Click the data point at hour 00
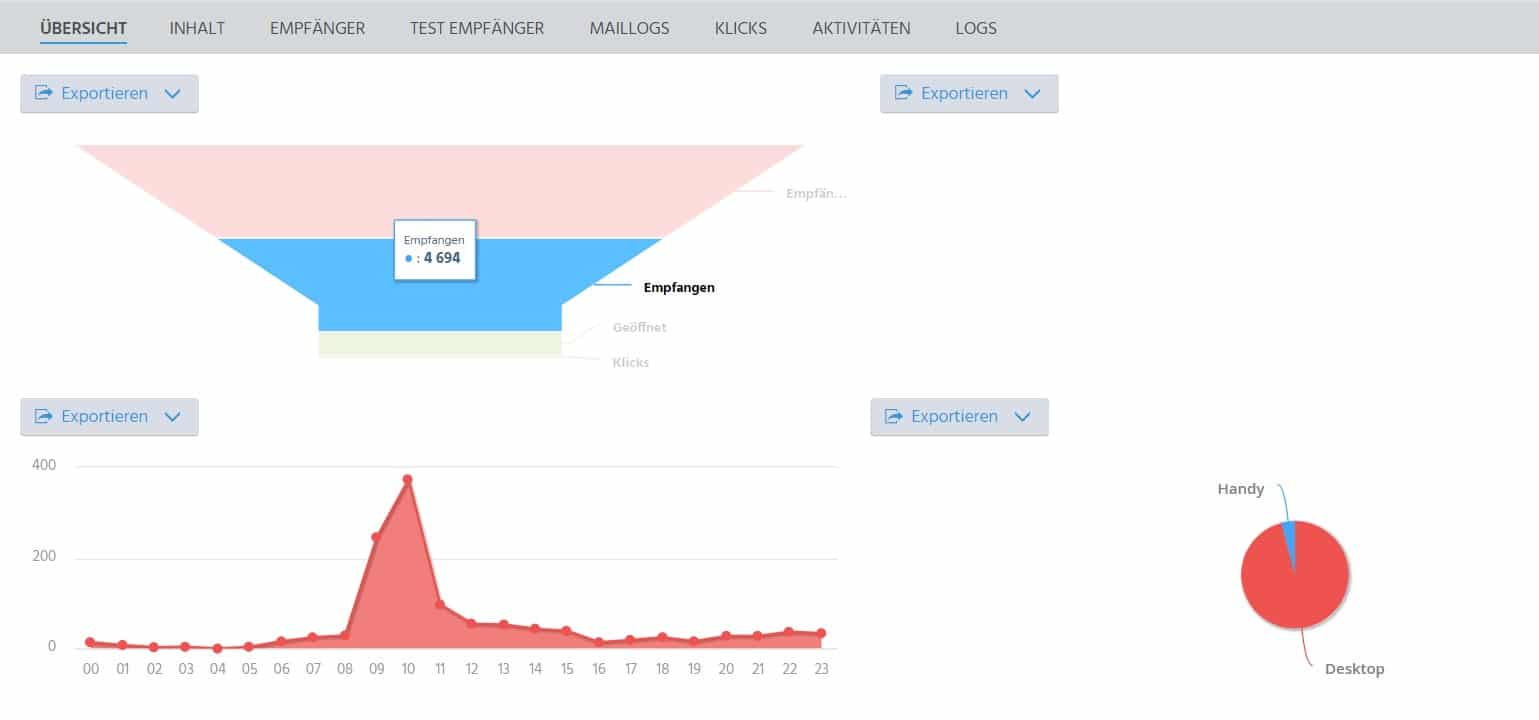The image size is (1539, 720). (90, 642)
